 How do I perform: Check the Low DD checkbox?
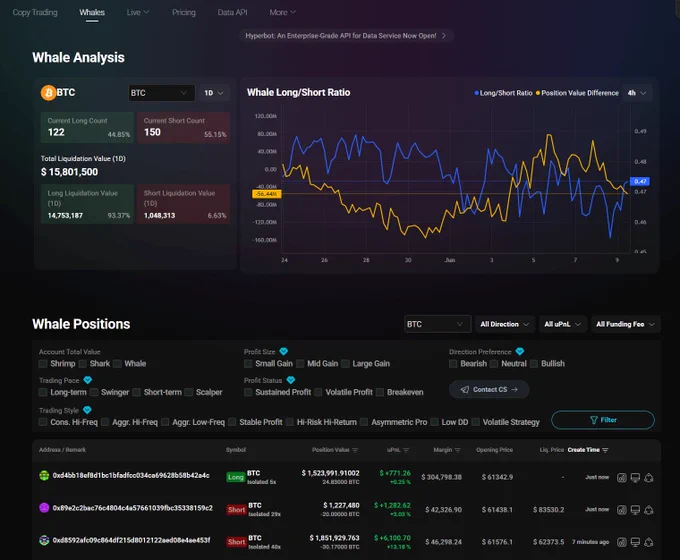[434, 422]
